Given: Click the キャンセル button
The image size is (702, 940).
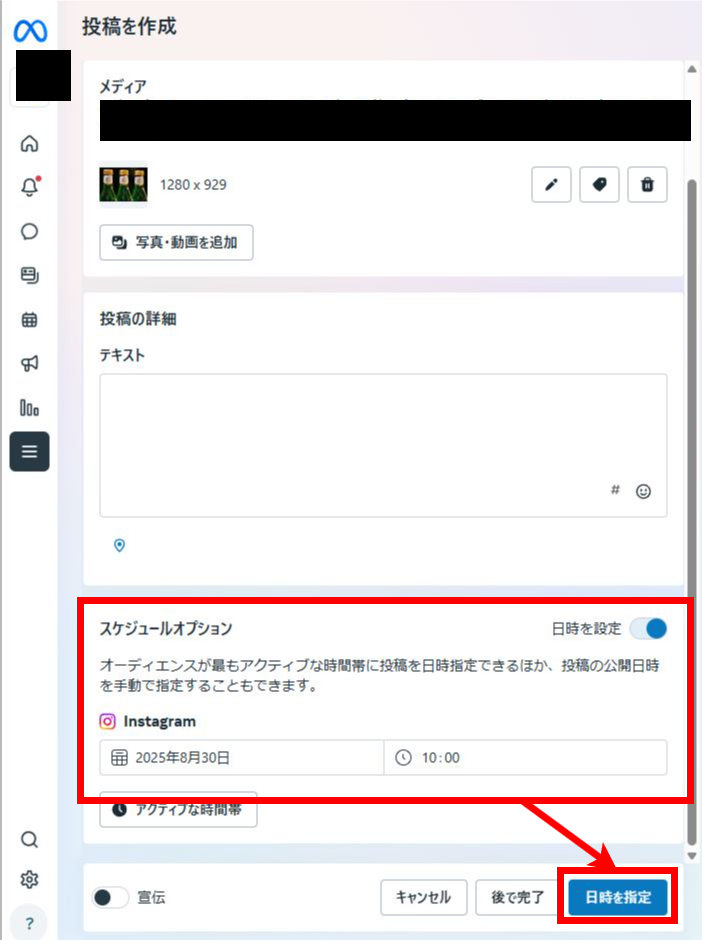Looking at the screenshot, I should (423, 897).
